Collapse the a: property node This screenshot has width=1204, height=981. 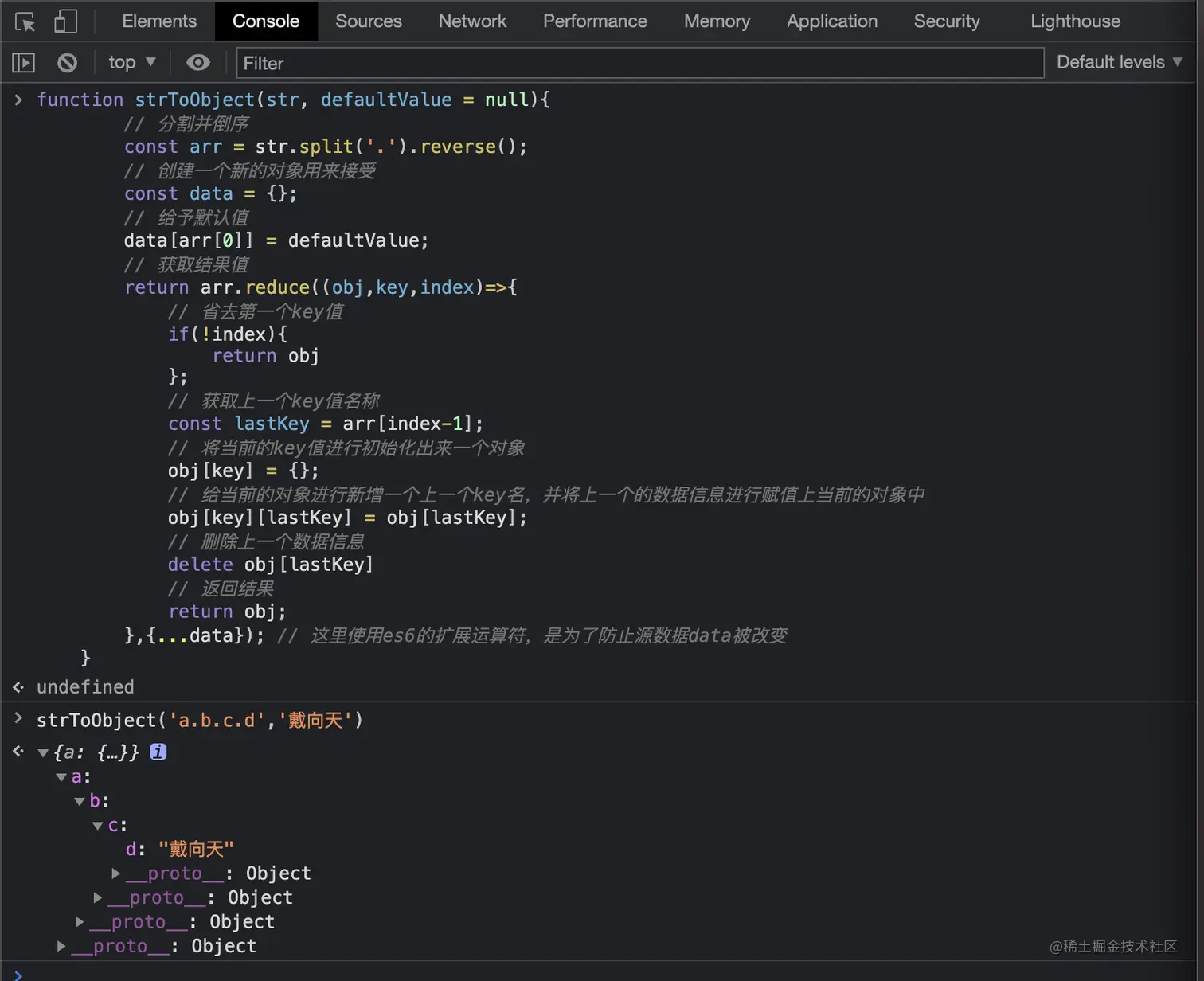(x=61, y=777)
